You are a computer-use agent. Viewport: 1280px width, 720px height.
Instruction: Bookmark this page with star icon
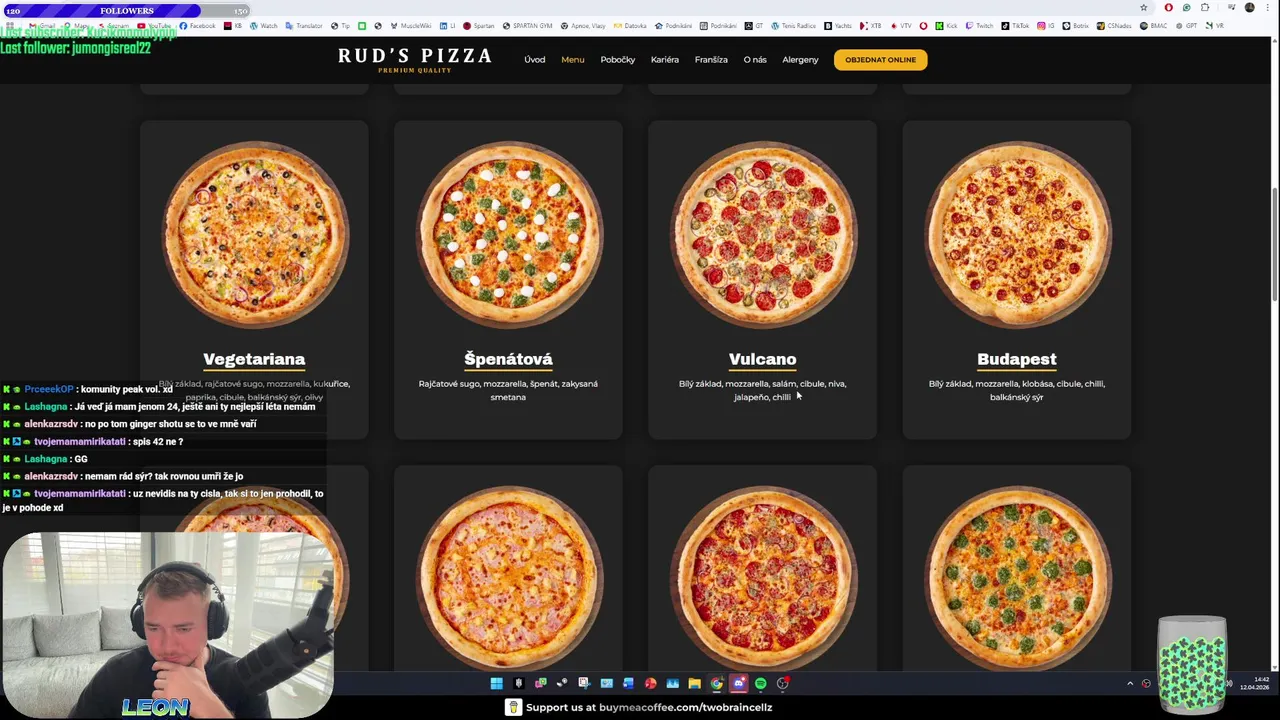click(x=1144, y=8)
